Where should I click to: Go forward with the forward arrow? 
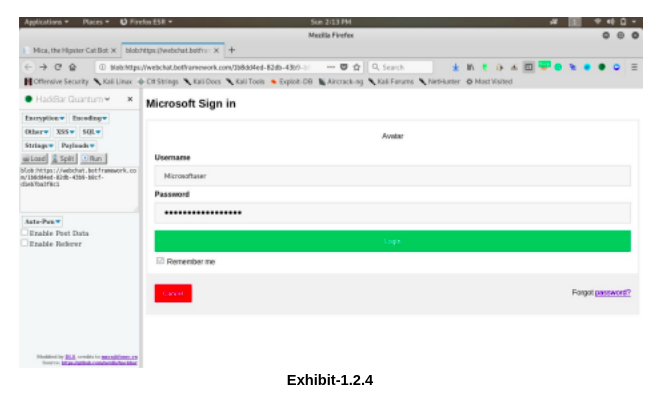point(43,67)
